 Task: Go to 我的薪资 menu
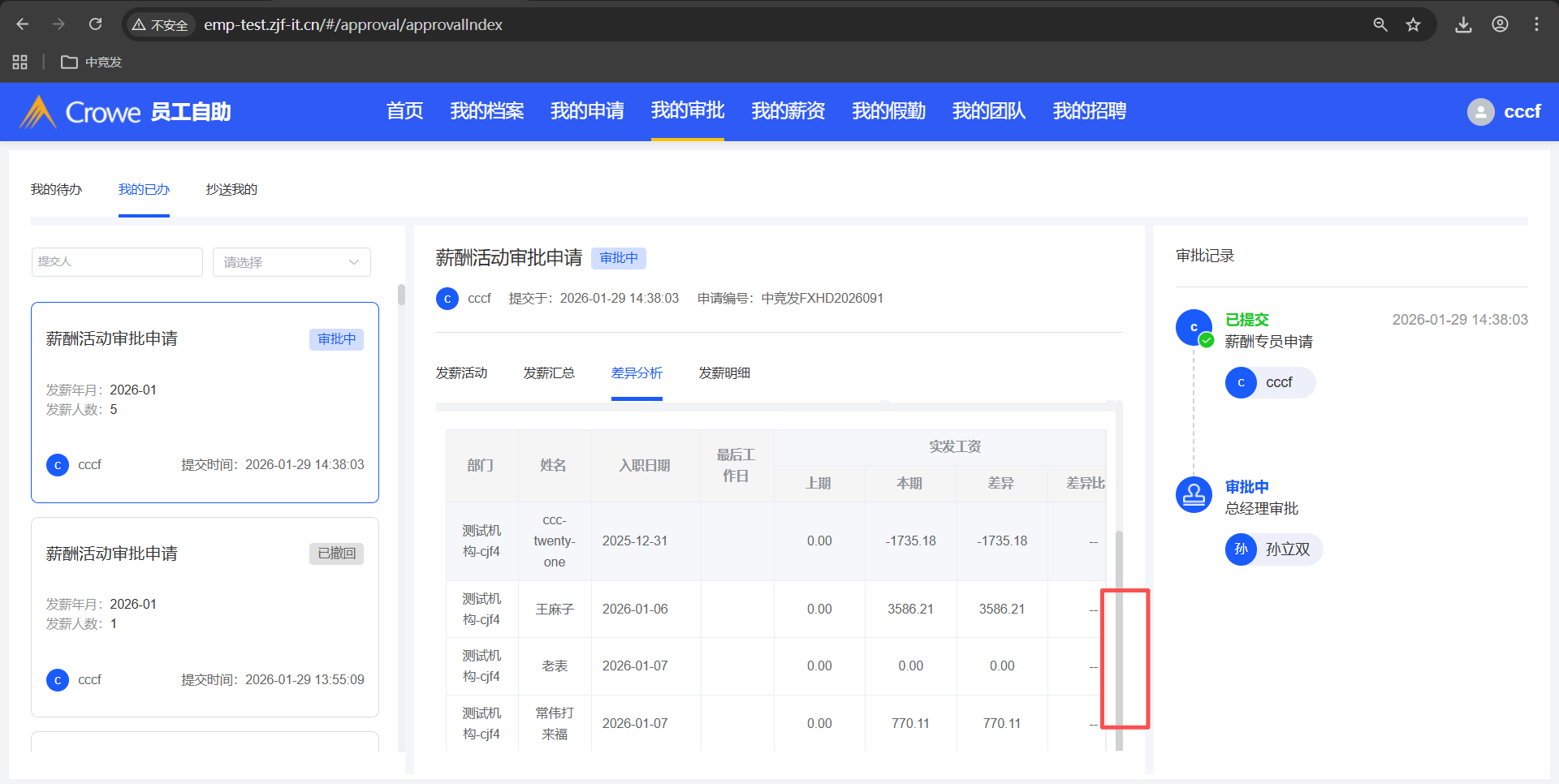pos(788,111)
